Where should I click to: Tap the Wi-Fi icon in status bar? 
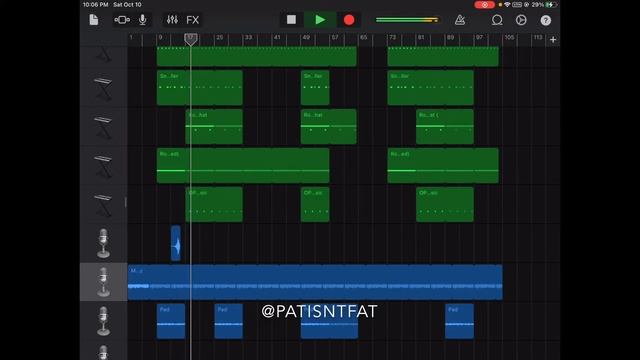507,4
